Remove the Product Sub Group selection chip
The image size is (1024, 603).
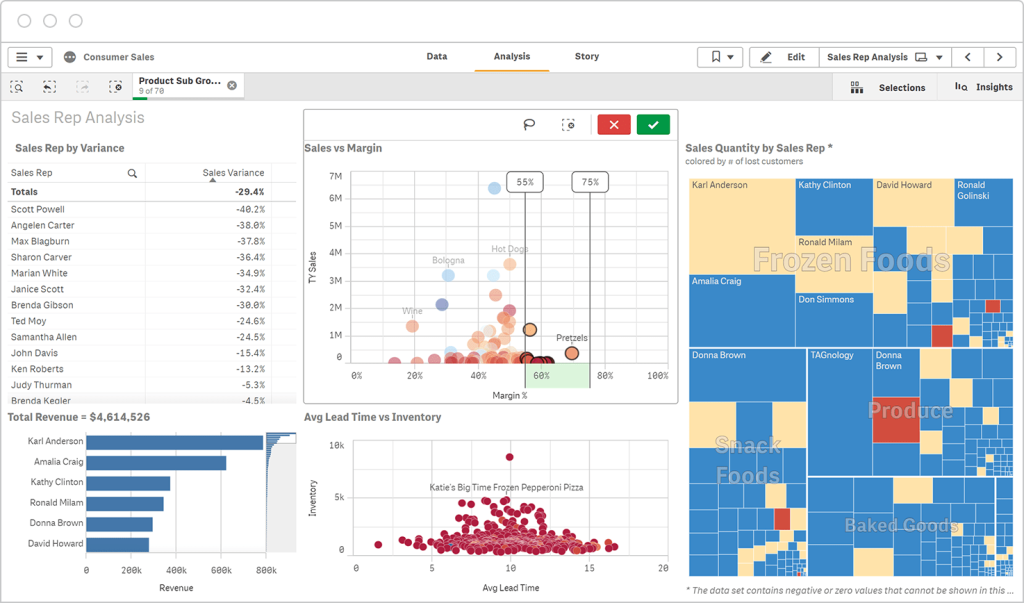tap(232, 84)
